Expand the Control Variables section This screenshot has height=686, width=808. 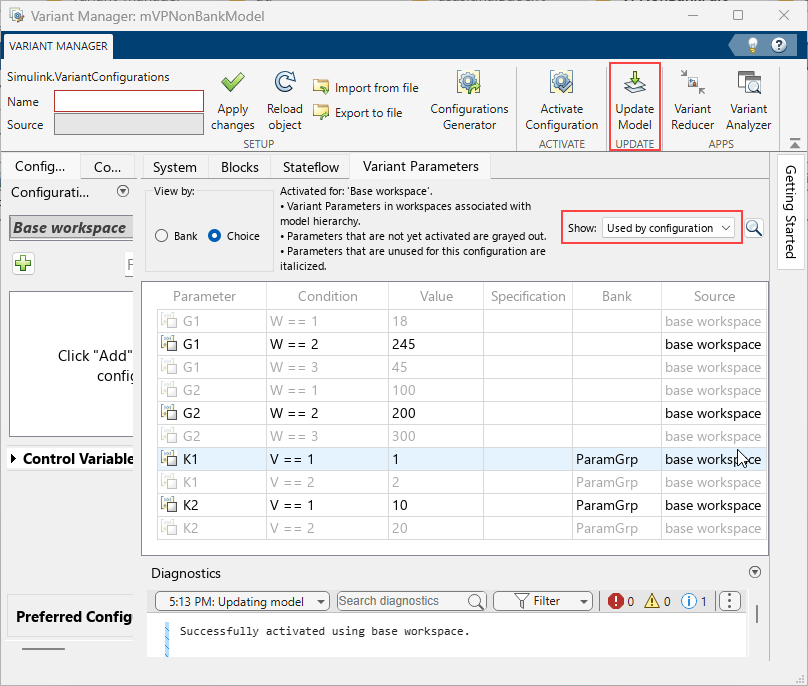(x=13, y=458)
